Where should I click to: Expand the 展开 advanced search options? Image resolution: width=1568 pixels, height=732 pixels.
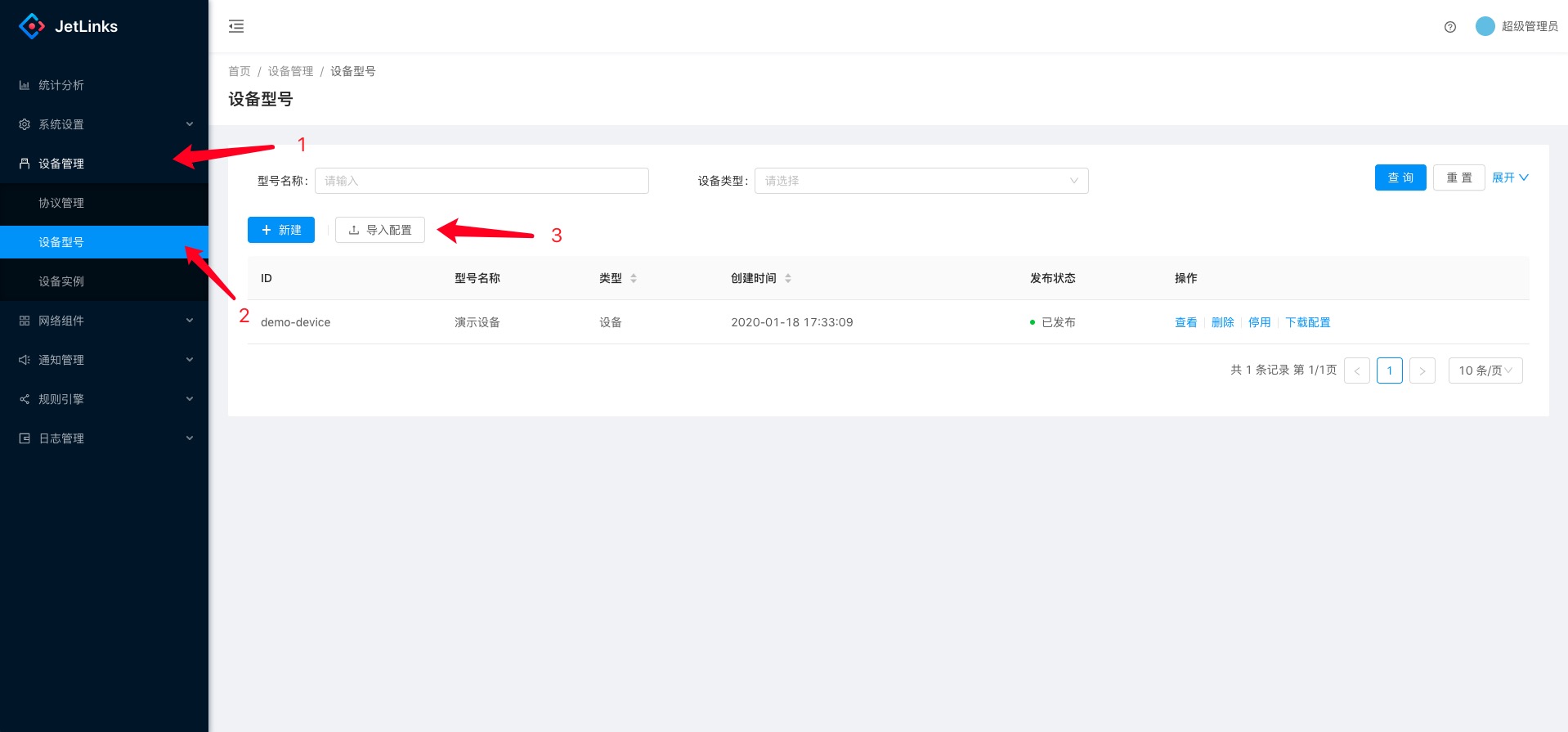click(1510, 177)
